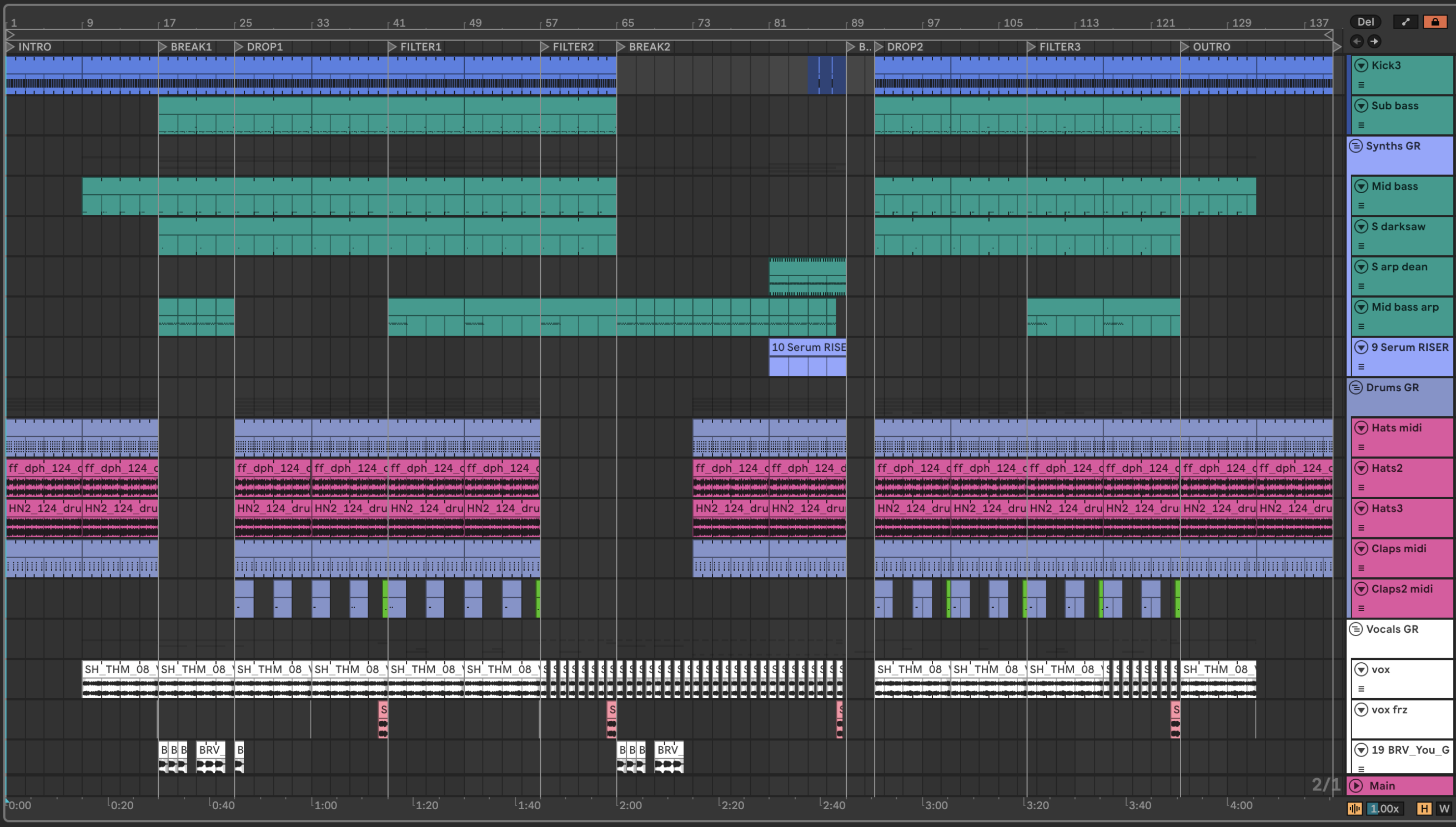Jump to the next locator arrow
This screenshot has width=1456, height=827.
[x=1374, y=41]
